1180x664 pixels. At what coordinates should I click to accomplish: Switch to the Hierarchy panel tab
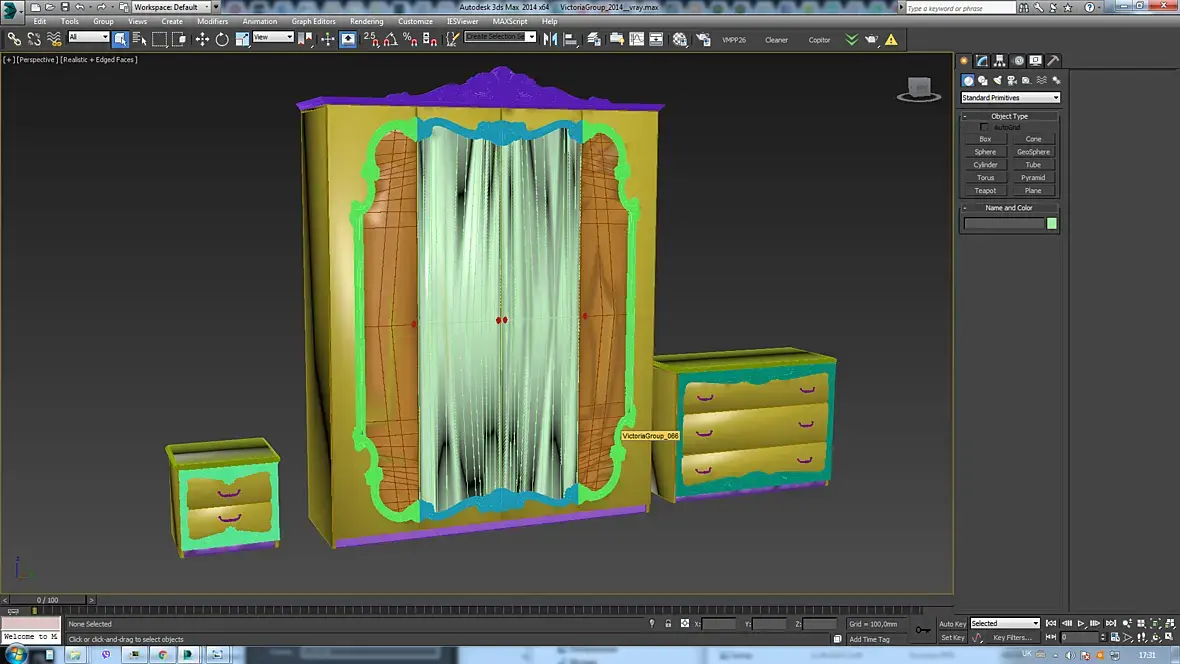pos(1000,61)
